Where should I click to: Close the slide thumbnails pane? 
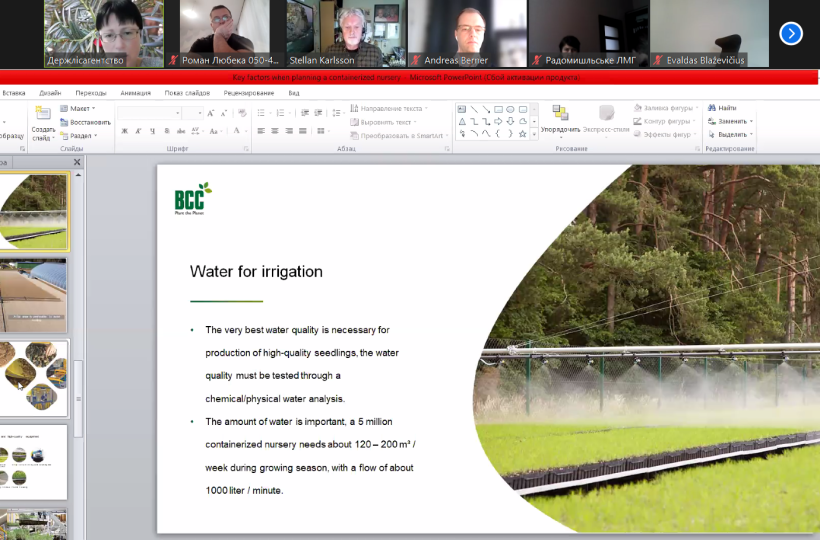[77, 162]
